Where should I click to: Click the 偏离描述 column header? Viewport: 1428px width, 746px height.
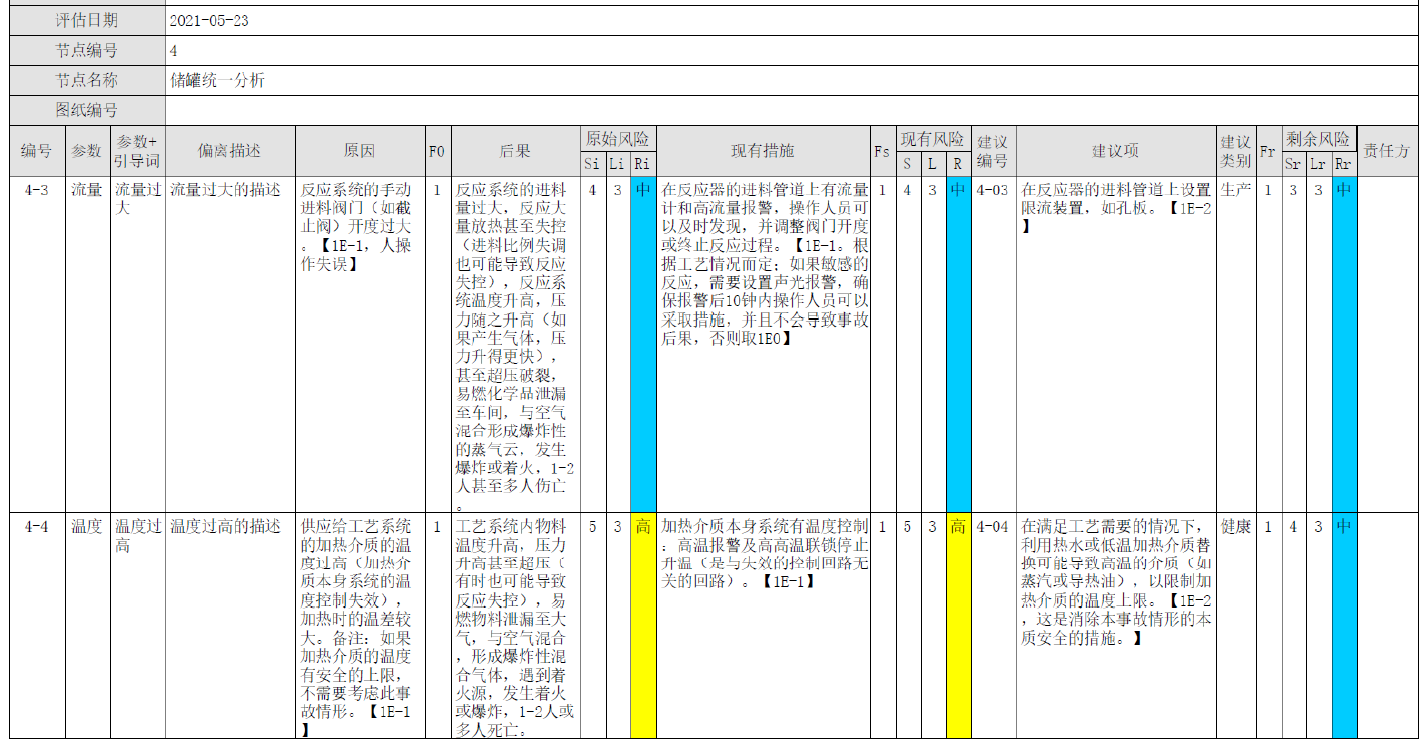[230, 151]
